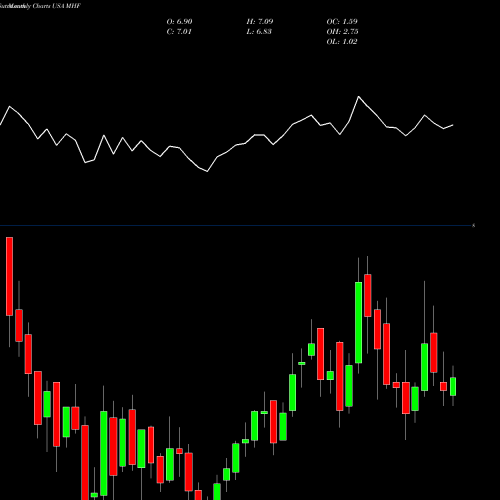Click the price axis label '8'
500x500 pixels.
point(474,226)
